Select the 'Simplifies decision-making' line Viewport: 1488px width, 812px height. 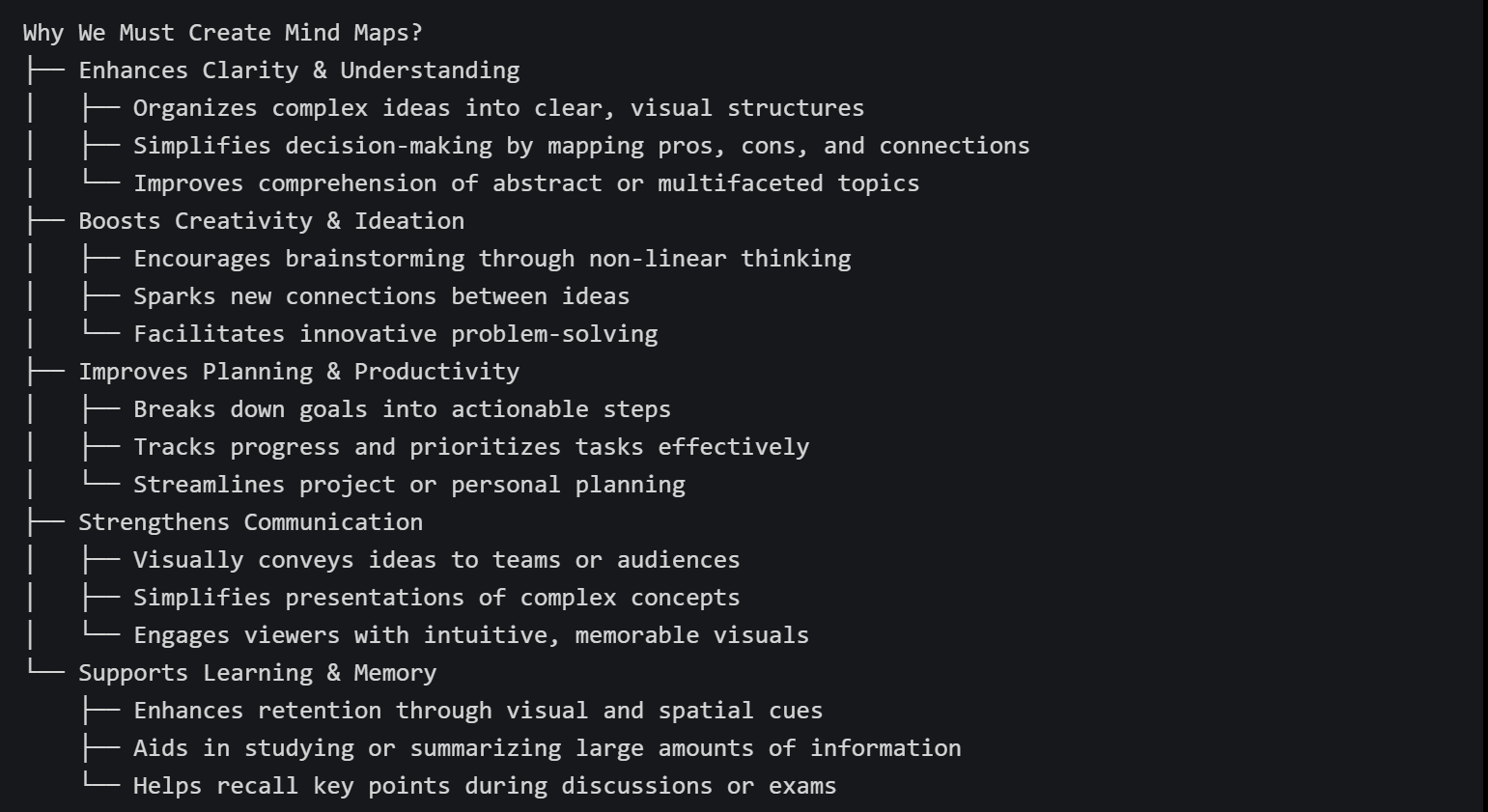(581, 146)
